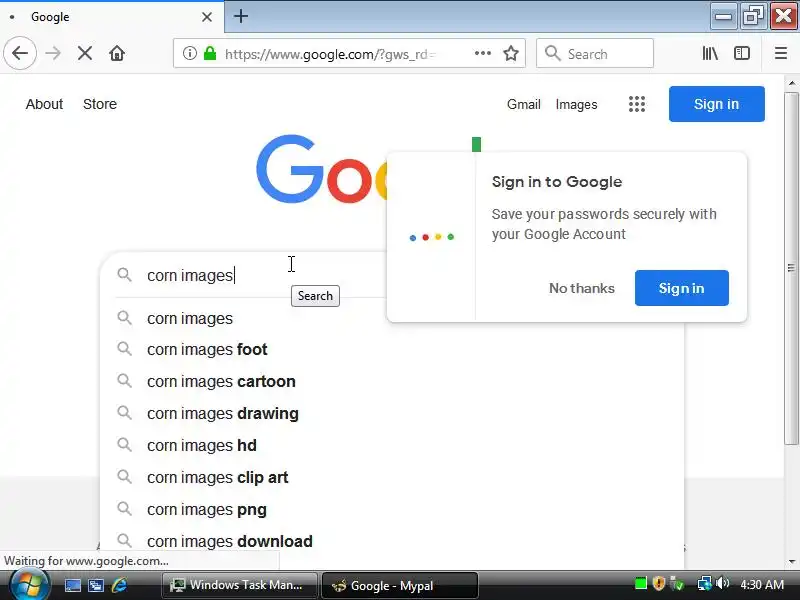
Task: Click the page vertical scrollbar thumb
Action: tap(791, 268)
